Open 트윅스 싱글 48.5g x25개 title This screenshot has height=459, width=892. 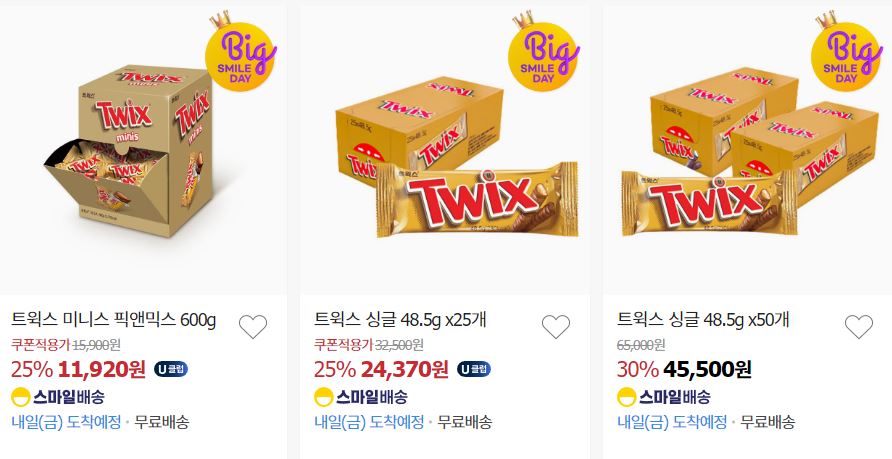[400, 320]
